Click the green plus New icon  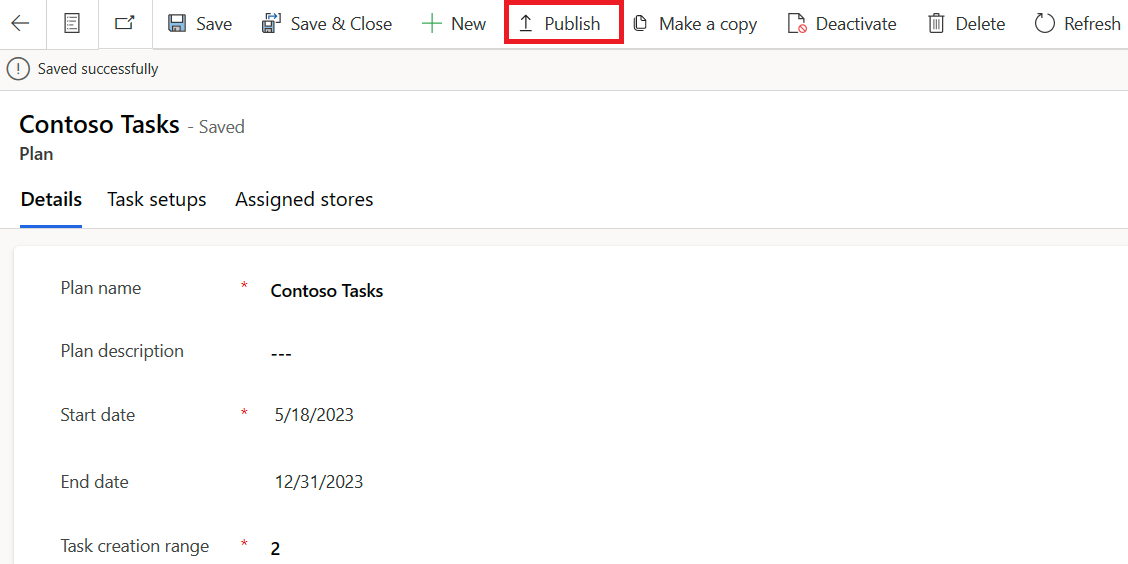[x=432, y=24]
